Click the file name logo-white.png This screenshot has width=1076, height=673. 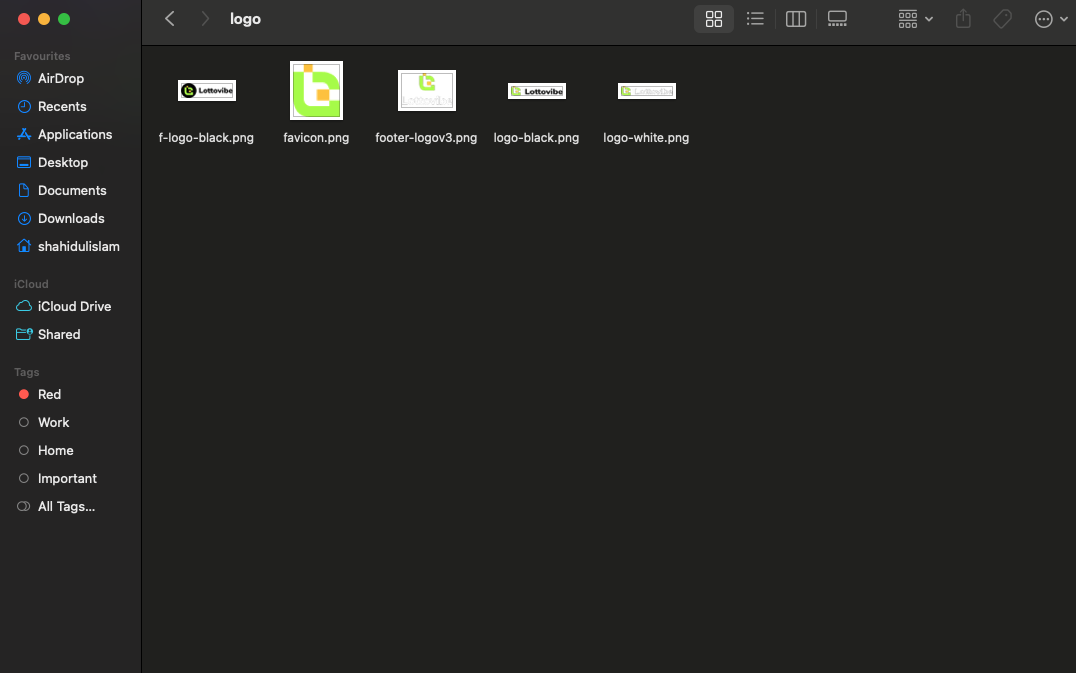[646, 138]
